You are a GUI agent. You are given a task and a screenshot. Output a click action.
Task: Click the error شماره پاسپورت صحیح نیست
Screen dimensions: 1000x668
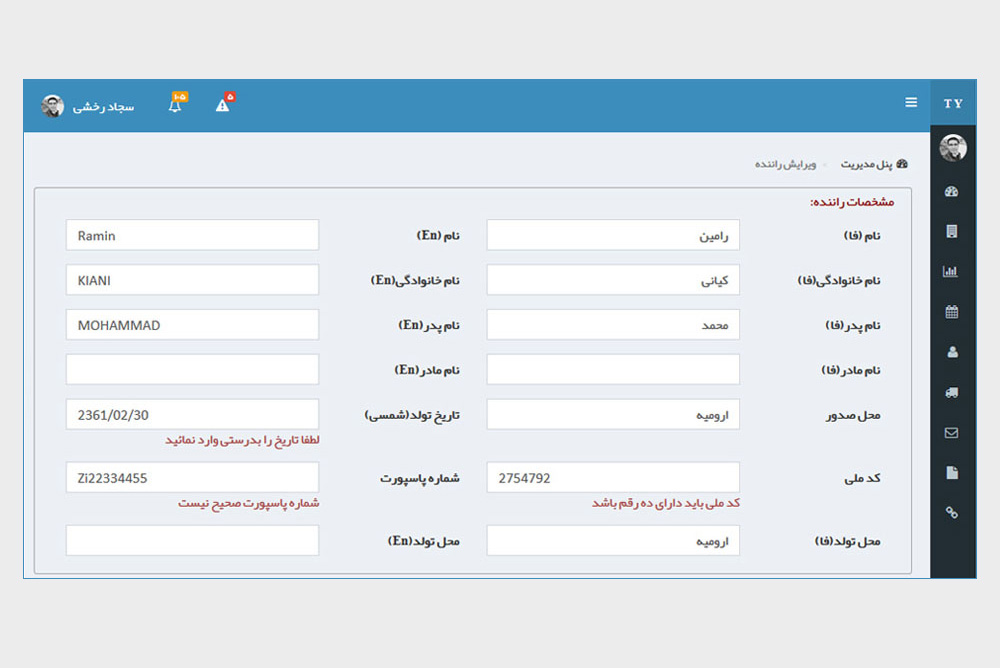click(249, 503)
